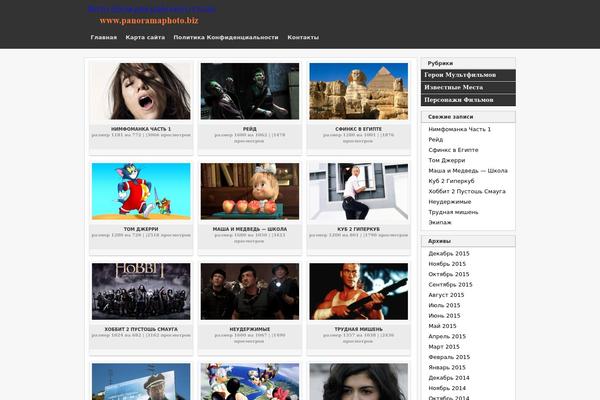Click the ТРУДНАЯ МИШЕНЬ card title

(359, 329)
